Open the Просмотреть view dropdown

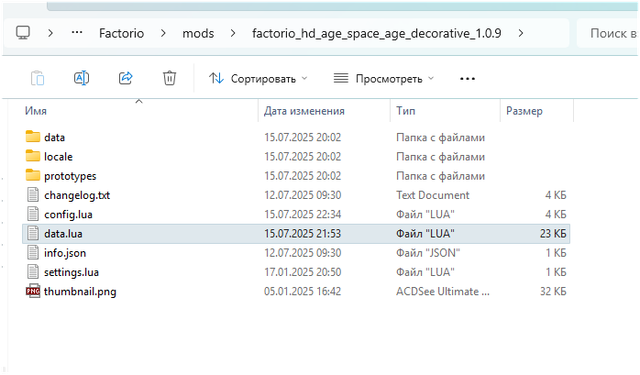tap(384, 78)
